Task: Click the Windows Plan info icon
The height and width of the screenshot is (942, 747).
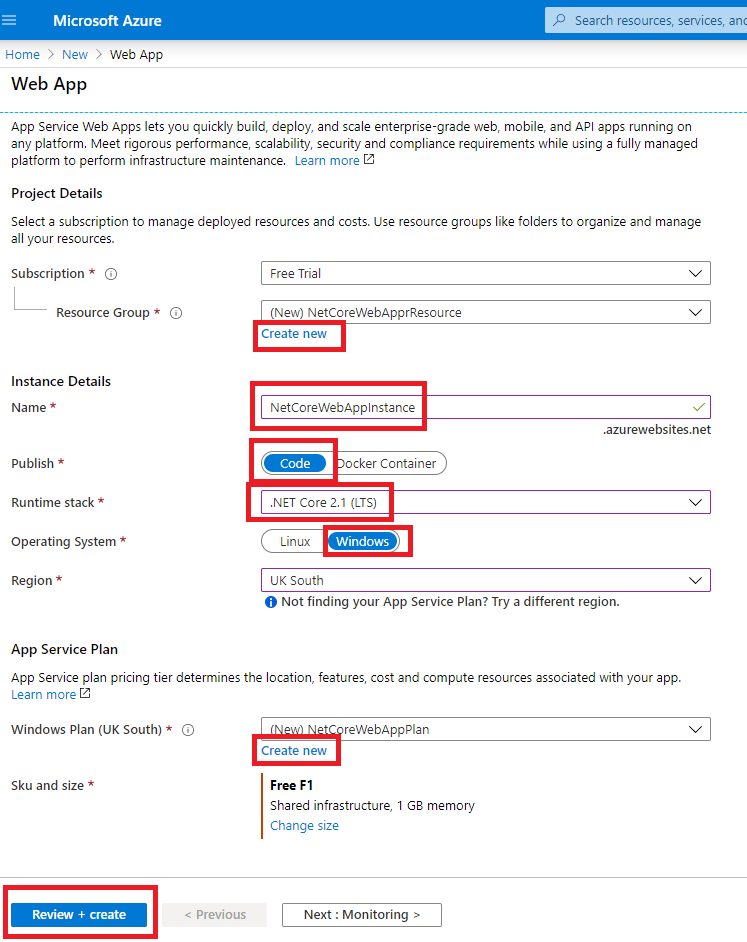Action: coord(188,730)
